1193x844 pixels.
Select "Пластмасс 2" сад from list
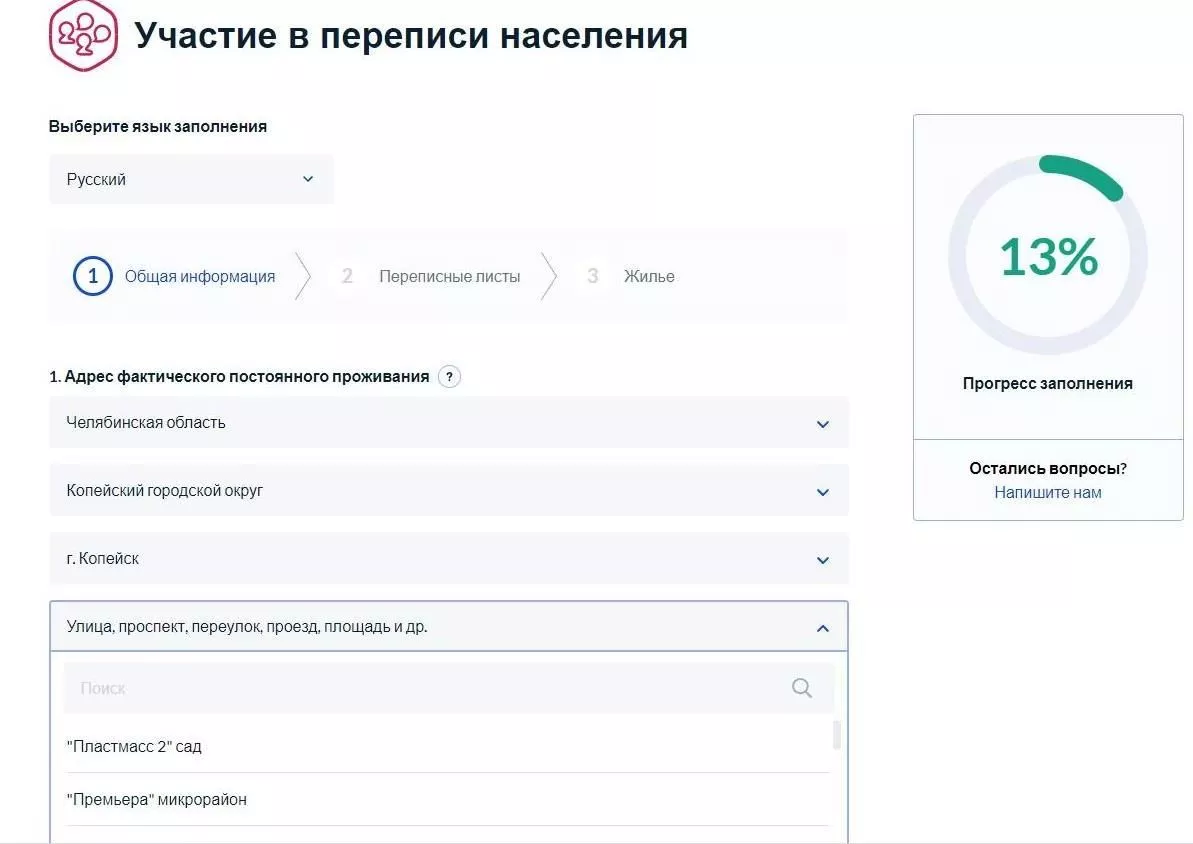[135, 746]
